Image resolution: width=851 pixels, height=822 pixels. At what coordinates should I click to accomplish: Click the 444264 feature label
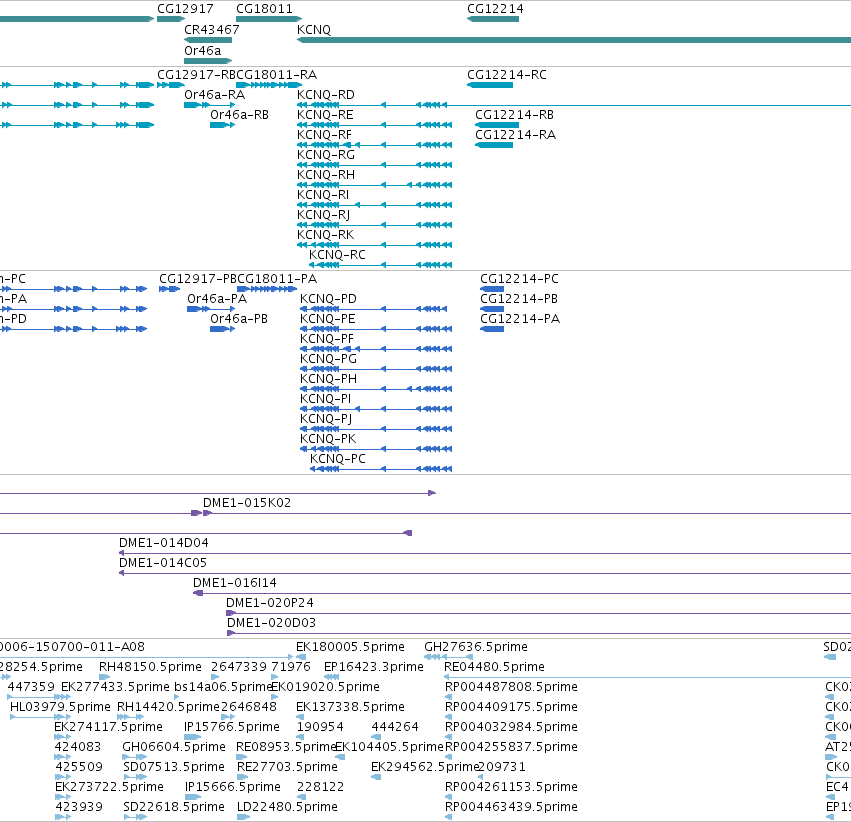[x=395, y=727]
